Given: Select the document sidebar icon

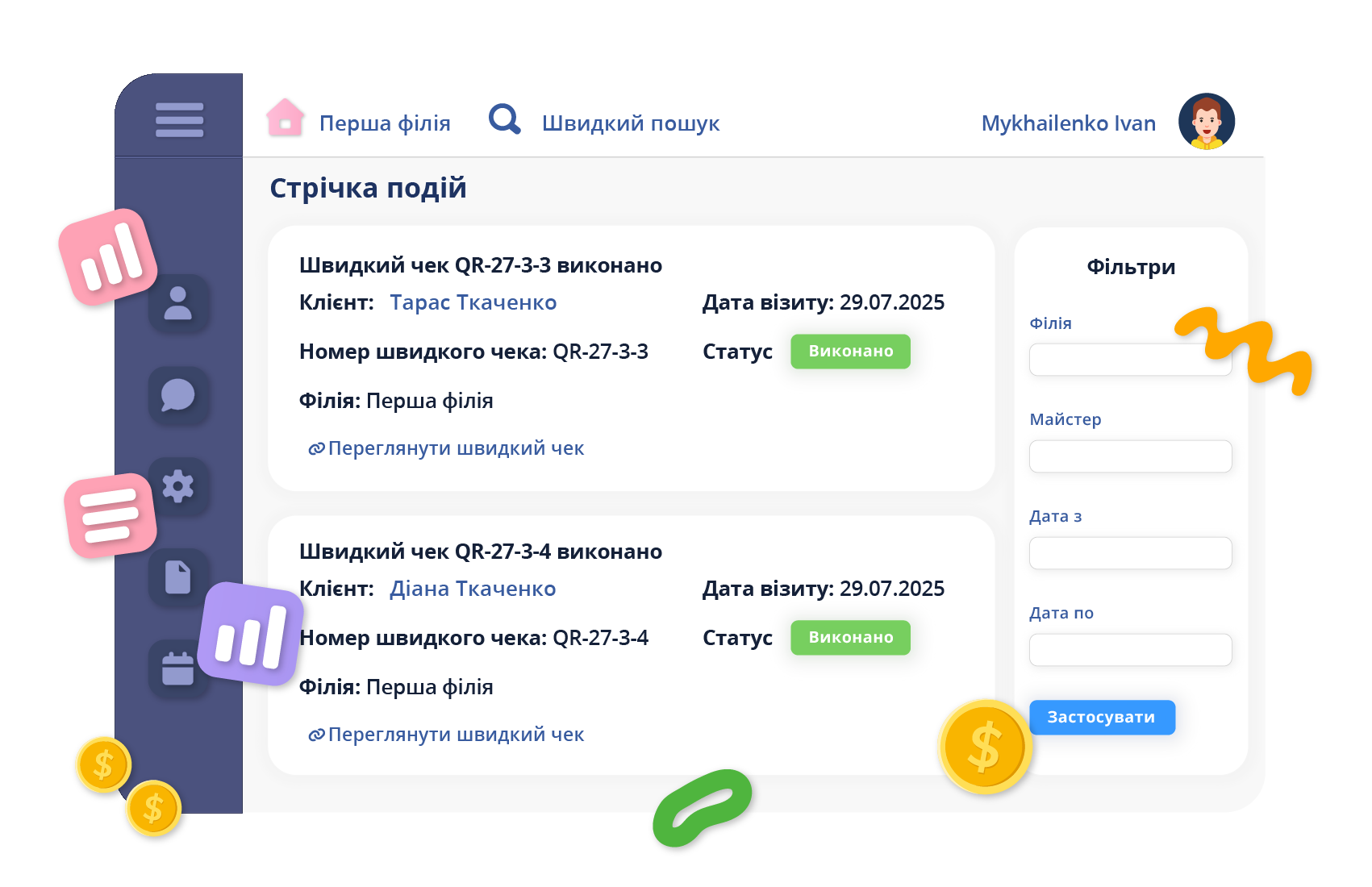Looking at the screenshot, I should coord(178,577).
